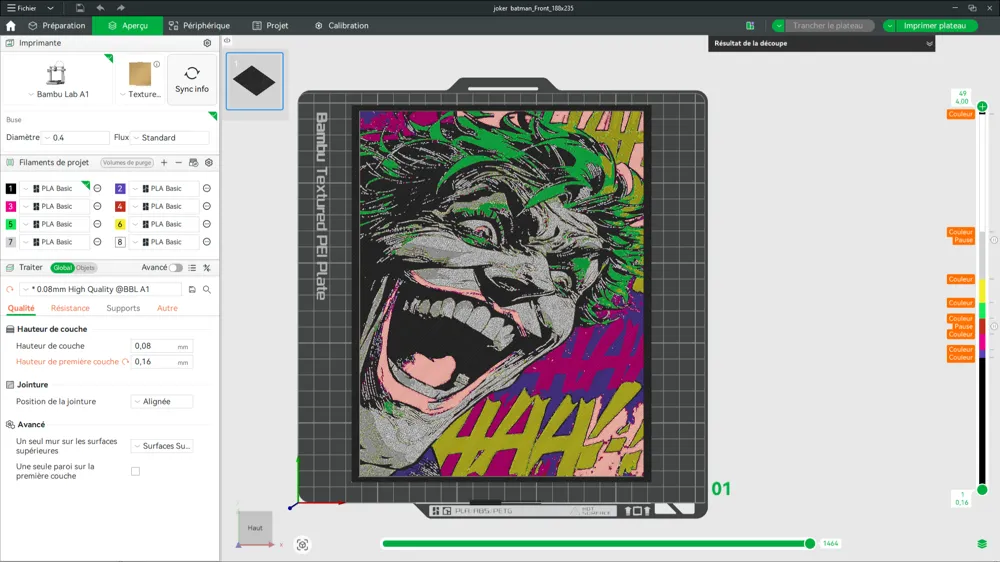This screenshot has height=562, width=1000.
Task: Click the first layer height 0,16 field
Action: [161, 362]
